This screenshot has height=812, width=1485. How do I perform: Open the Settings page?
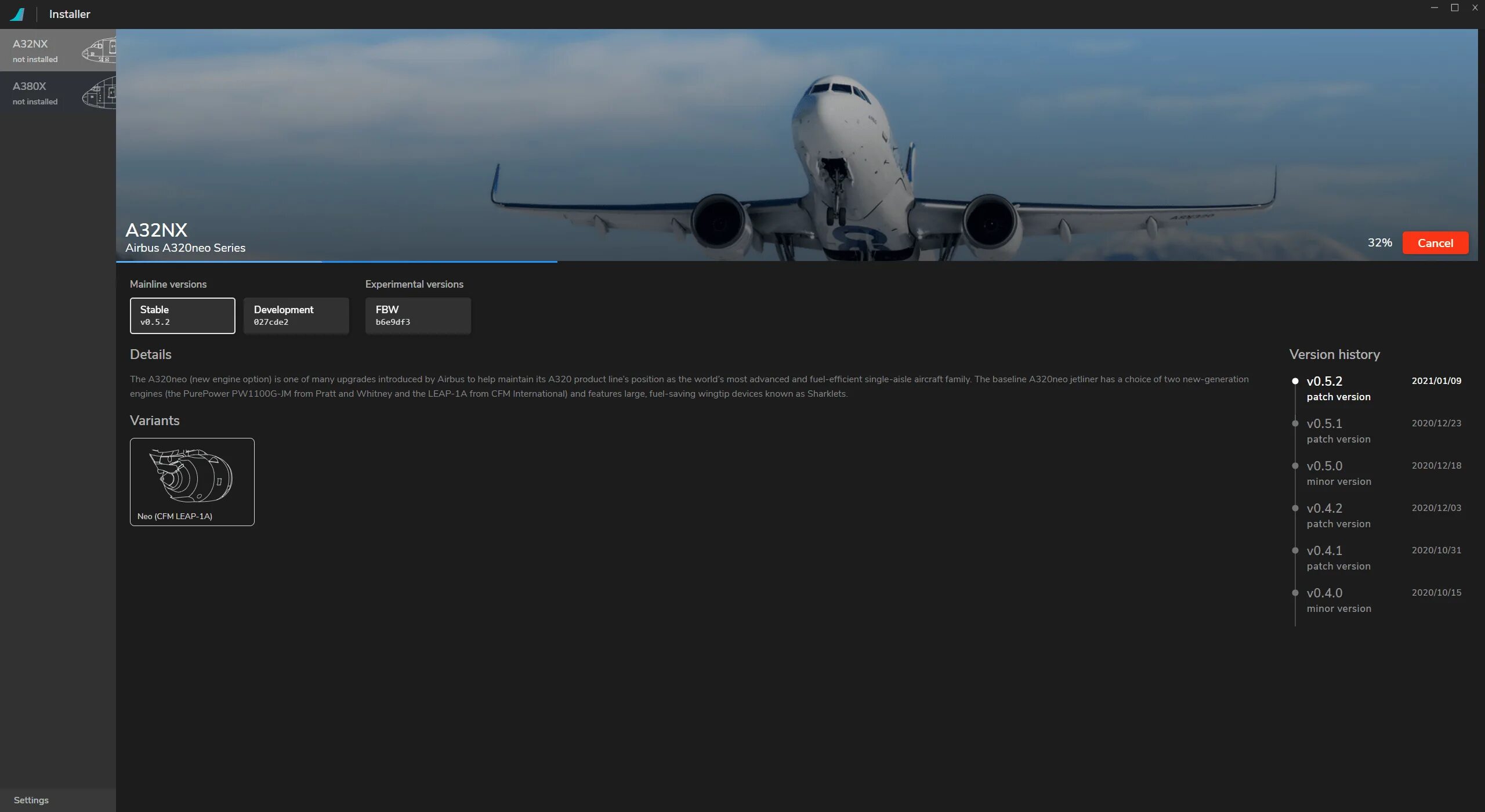pyautogui.click(x=32, y=799)
